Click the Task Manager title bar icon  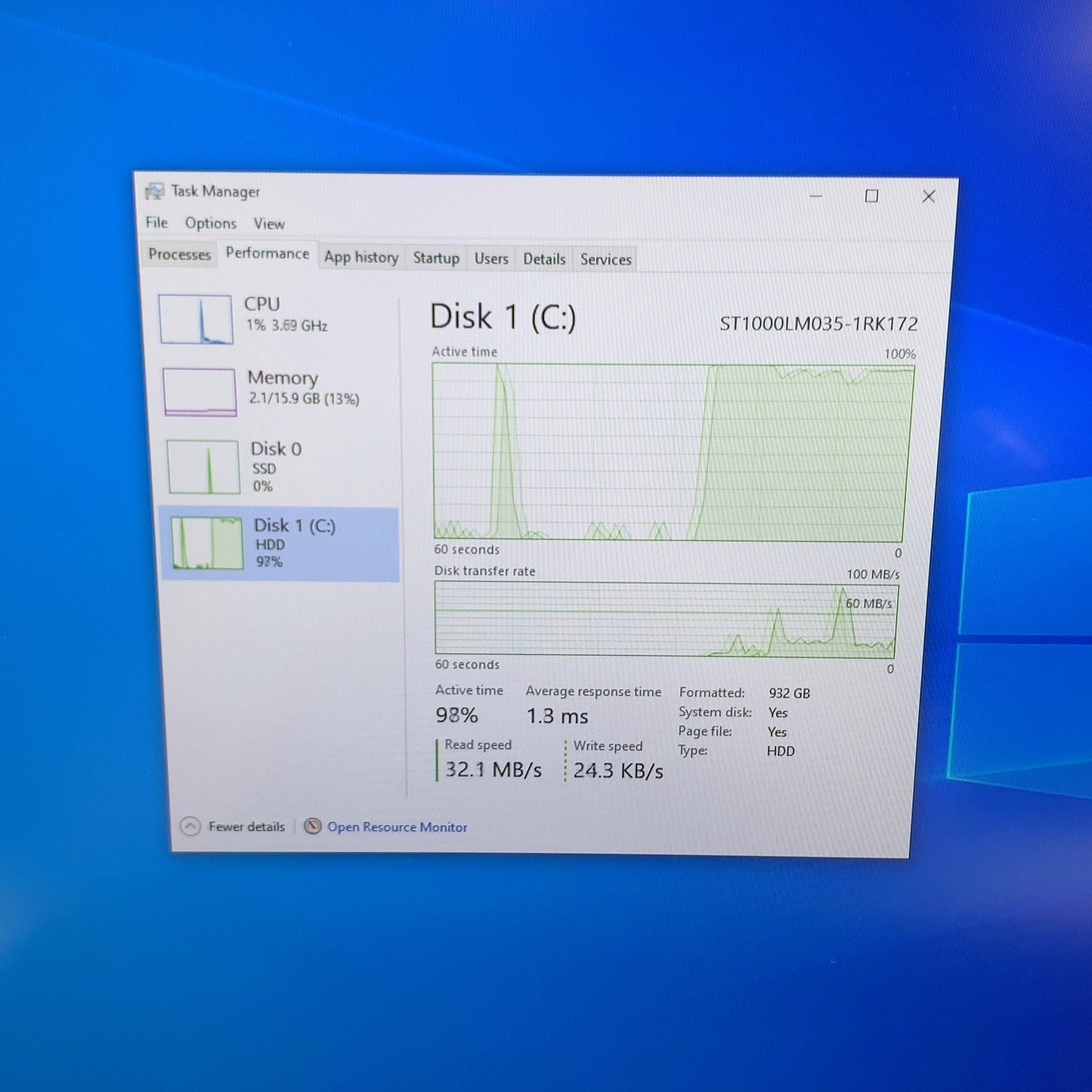tap(154, 191)
